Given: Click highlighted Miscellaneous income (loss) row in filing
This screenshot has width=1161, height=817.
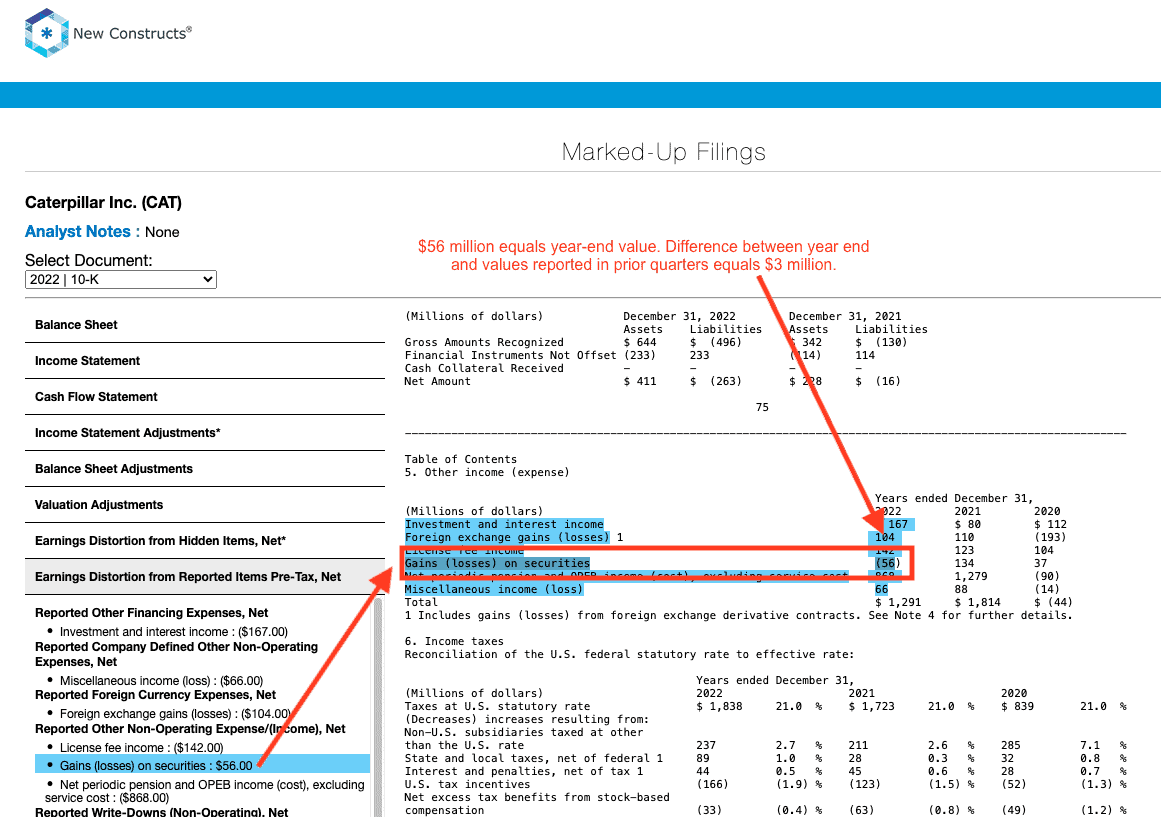Looking at the screenshot, I should click(x=494, y=590).
